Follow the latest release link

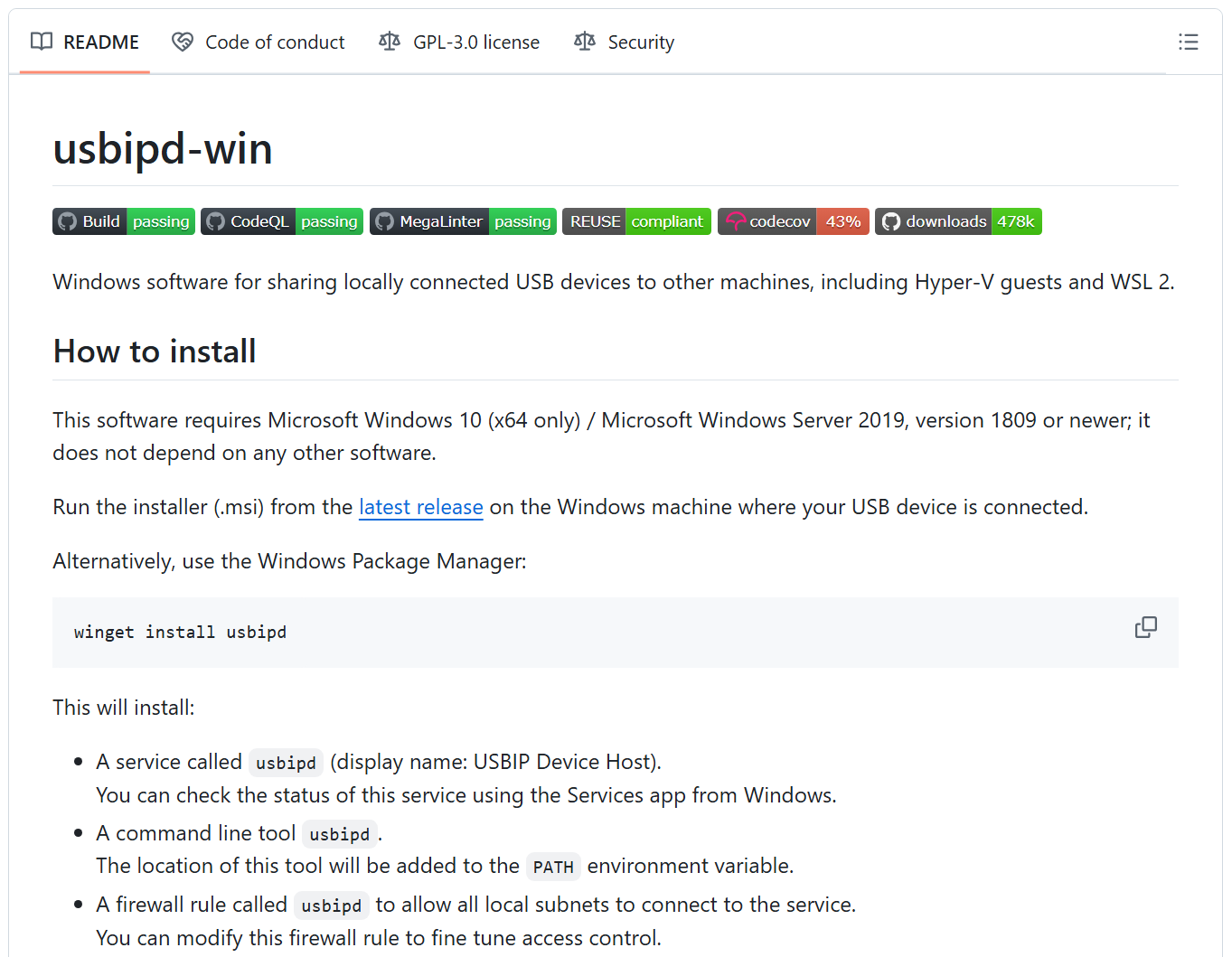coord(420,507)
